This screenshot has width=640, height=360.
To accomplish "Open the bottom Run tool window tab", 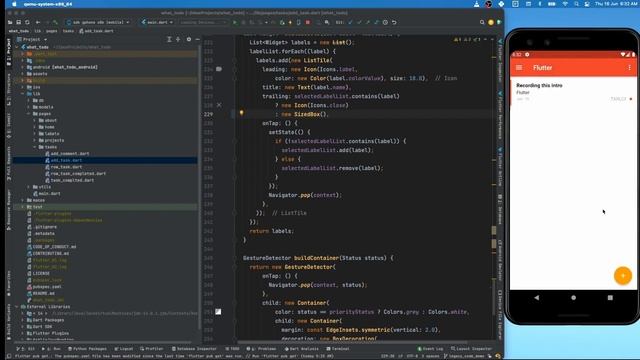I will point(51,349).
